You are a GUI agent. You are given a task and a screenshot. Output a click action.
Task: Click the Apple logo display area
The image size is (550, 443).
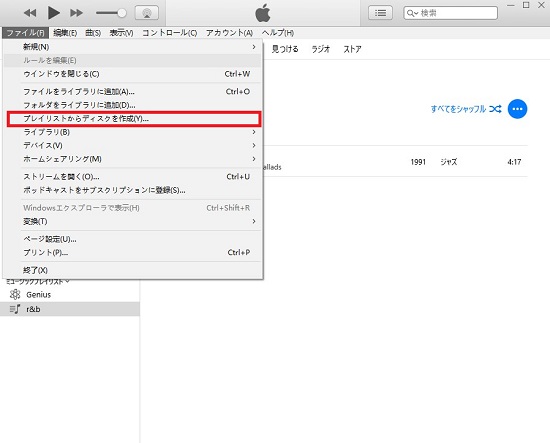point(263,13)
